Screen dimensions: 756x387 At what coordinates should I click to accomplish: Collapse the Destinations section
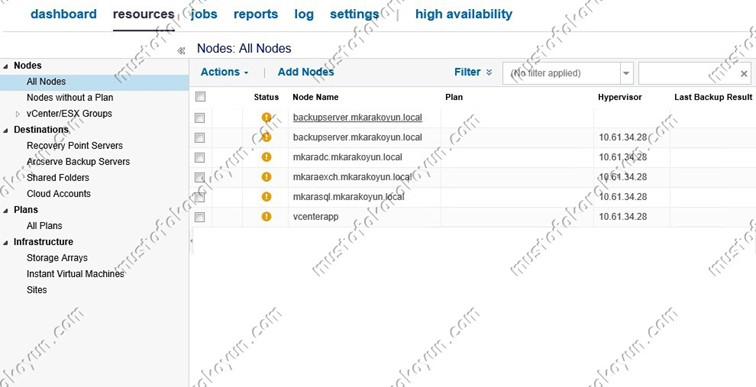(6, 130)
